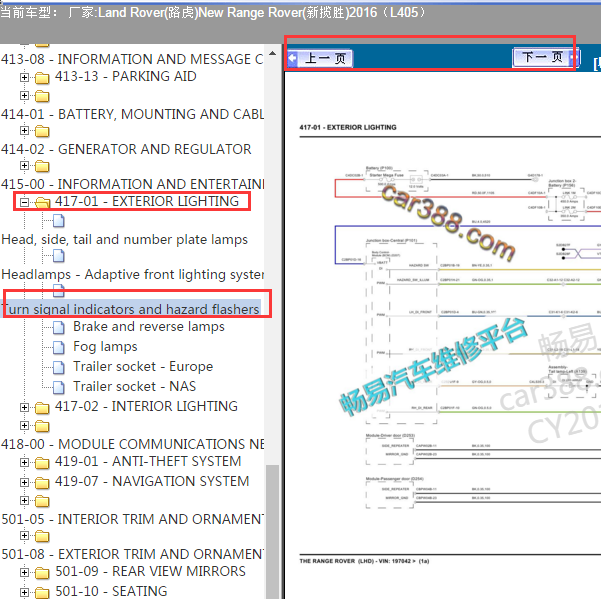Expand the 419-01 ANTI-THEFT SYSTEM node
This screenshot has width=601, height=599.
24,462
